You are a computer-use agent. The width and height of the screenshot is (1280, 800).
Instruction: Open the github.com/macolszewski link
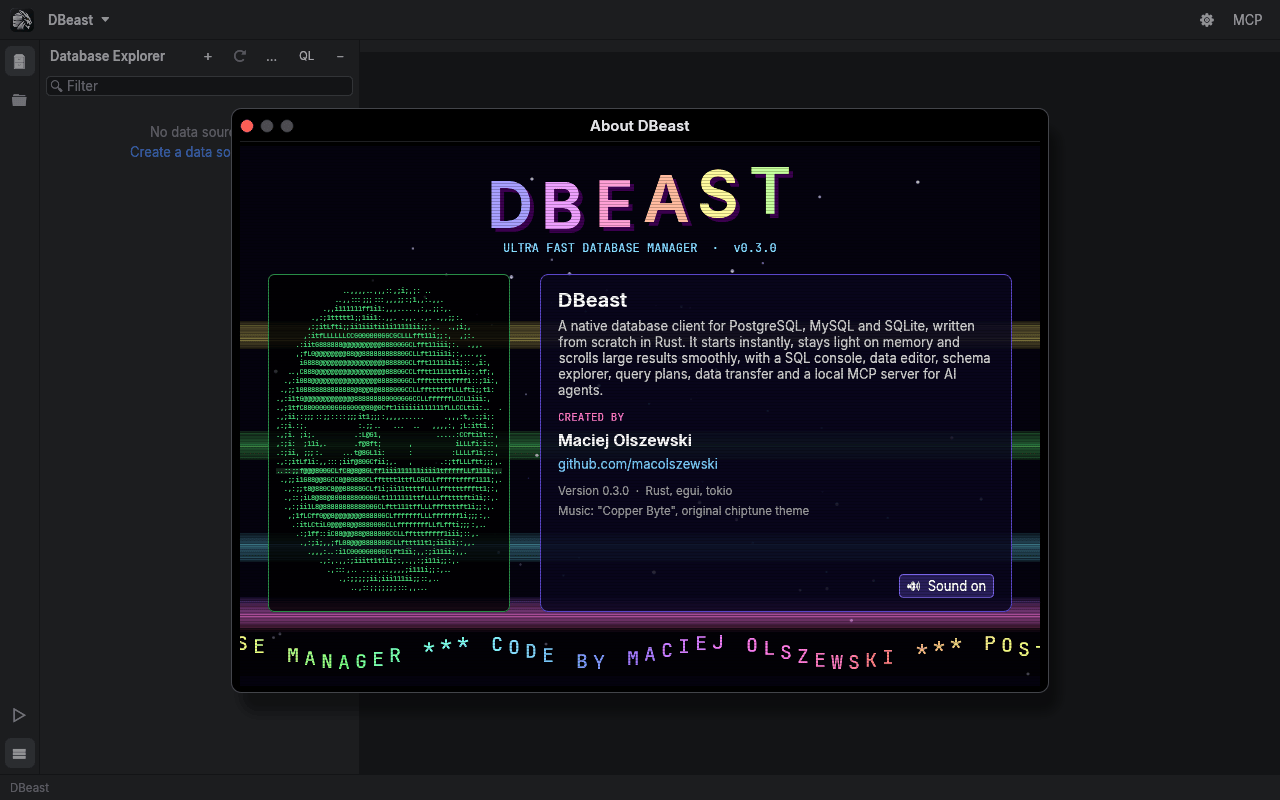coord(638,464)
